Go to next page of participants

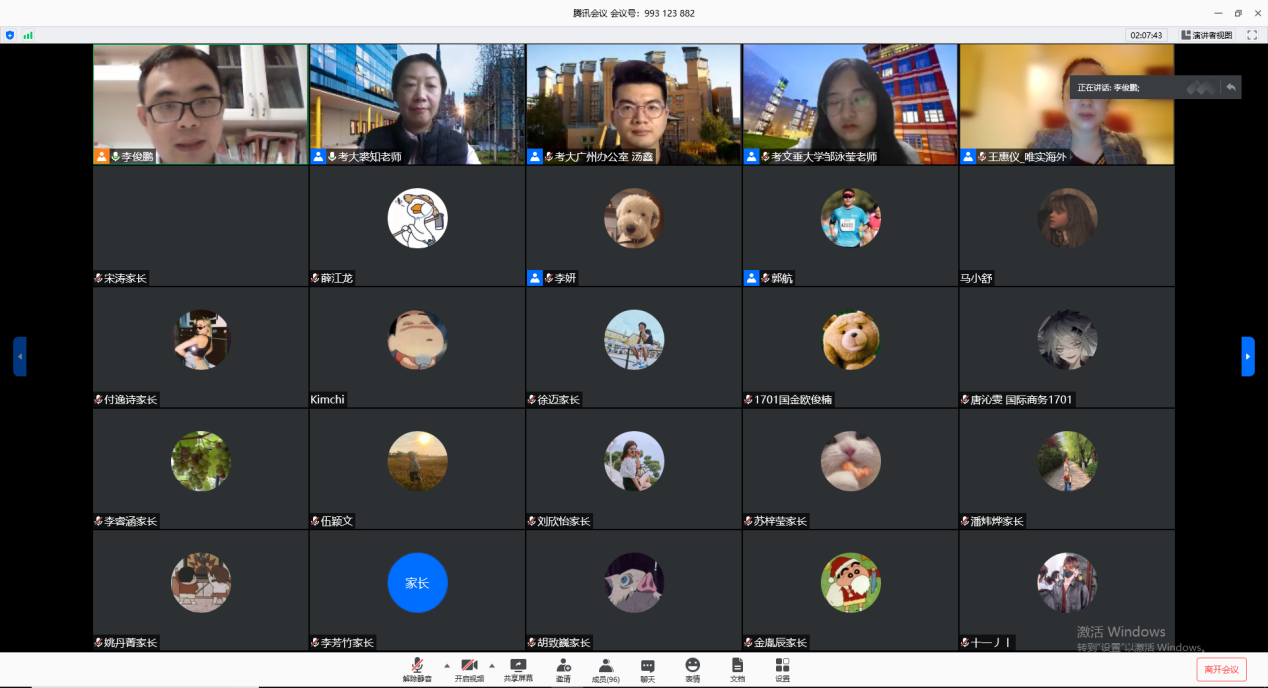[1247, 356]
